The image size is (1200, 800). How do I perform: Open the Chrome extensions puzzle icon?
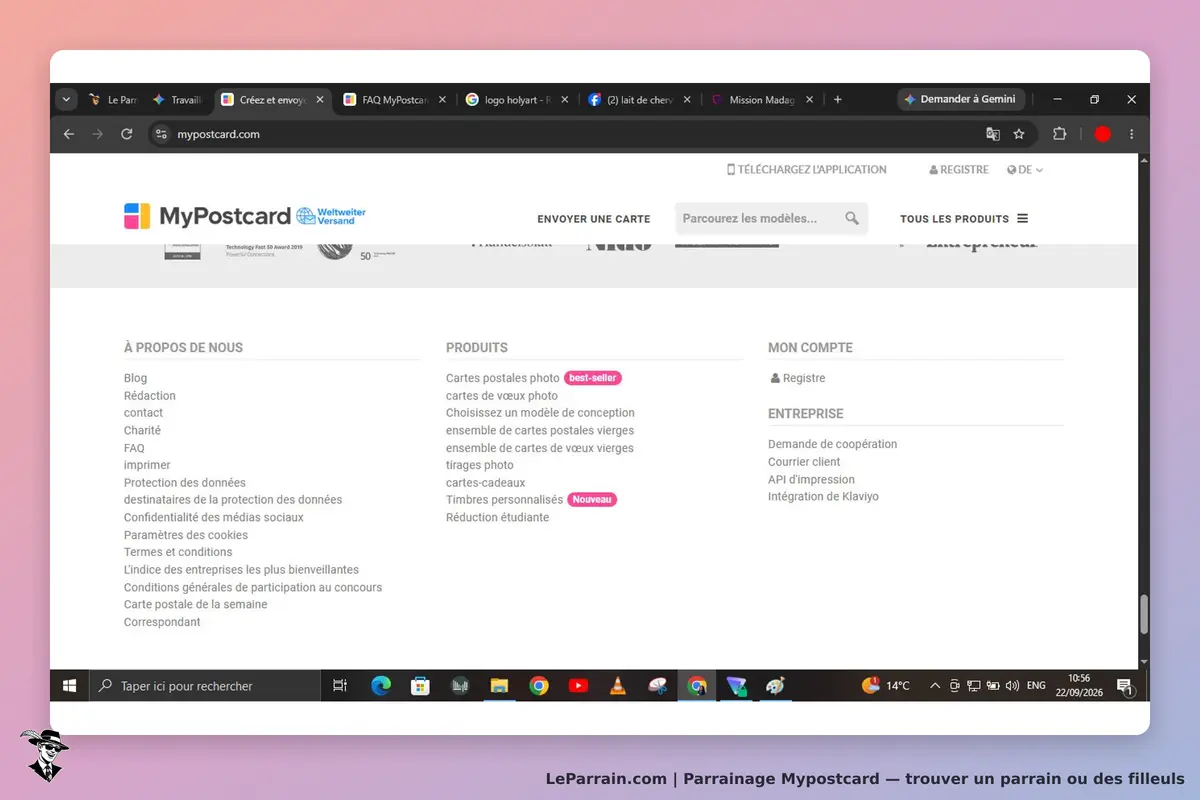[x=1060, y=134]
